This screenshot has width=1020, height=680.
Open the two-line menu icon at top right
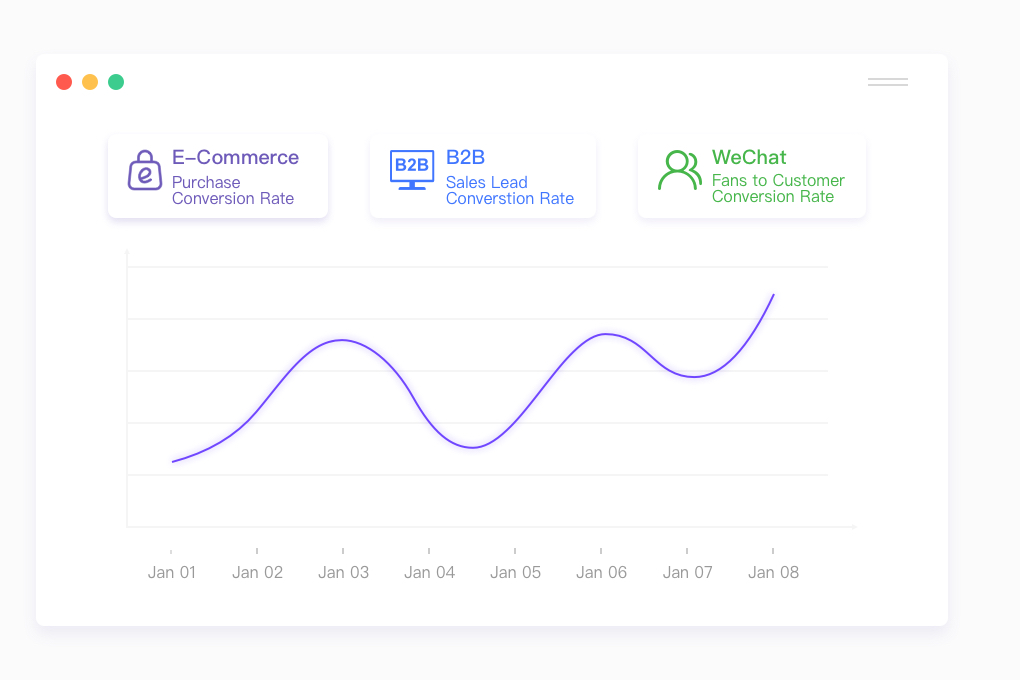point(887,82)
